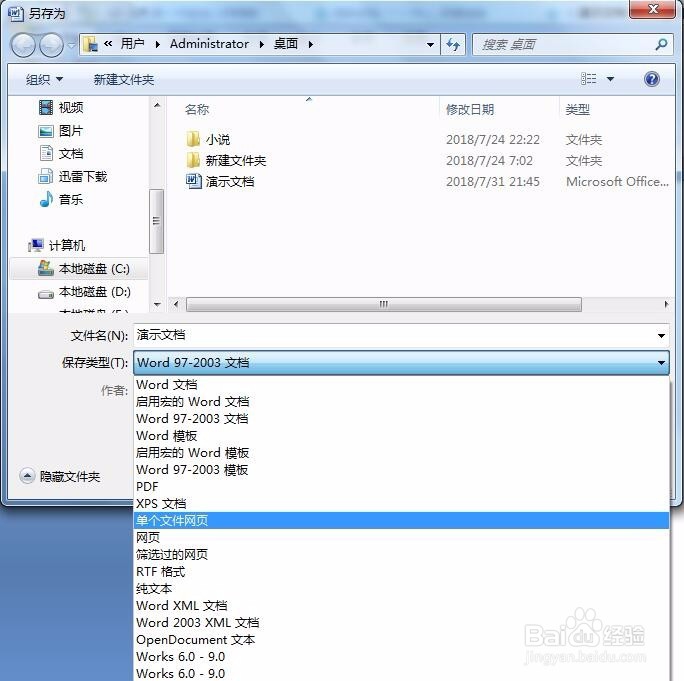The width and height of the screenshot is (684, 681).
Task: Choose PDF as the save type
Action: 401,487
